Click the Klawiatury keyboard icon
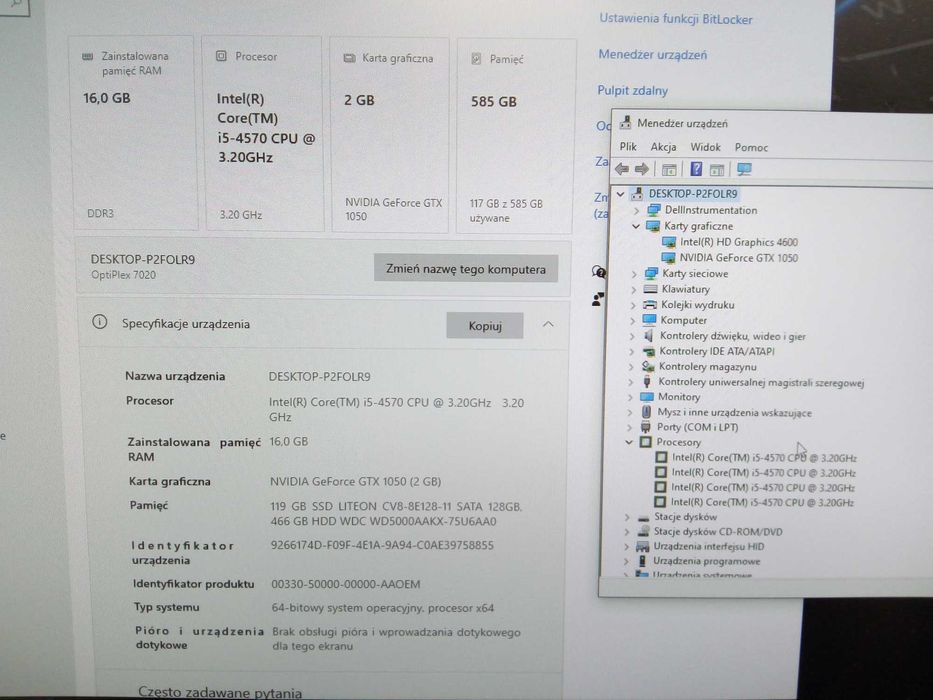Image resolution: width=933 pixels, height=700 pixels. coord(650,289)
